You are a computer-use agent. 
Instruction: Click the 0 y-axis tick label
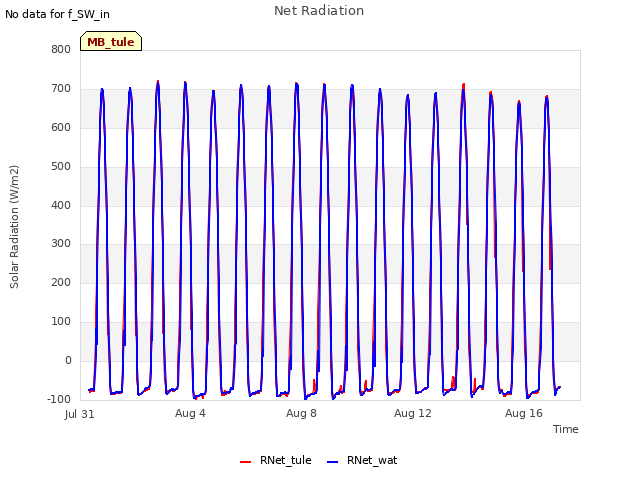pos(68,360)
